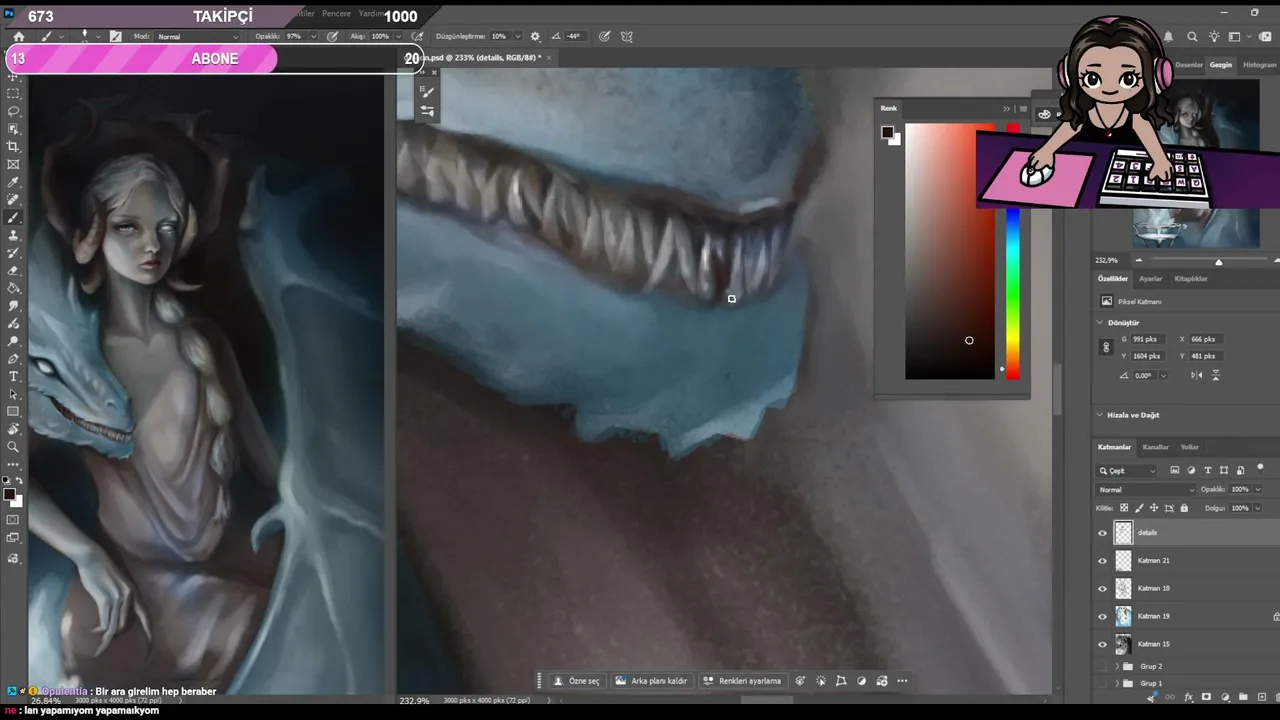Toggle the brush symmetry butterfly icon

pyautogui.click(x=627, y=36)
